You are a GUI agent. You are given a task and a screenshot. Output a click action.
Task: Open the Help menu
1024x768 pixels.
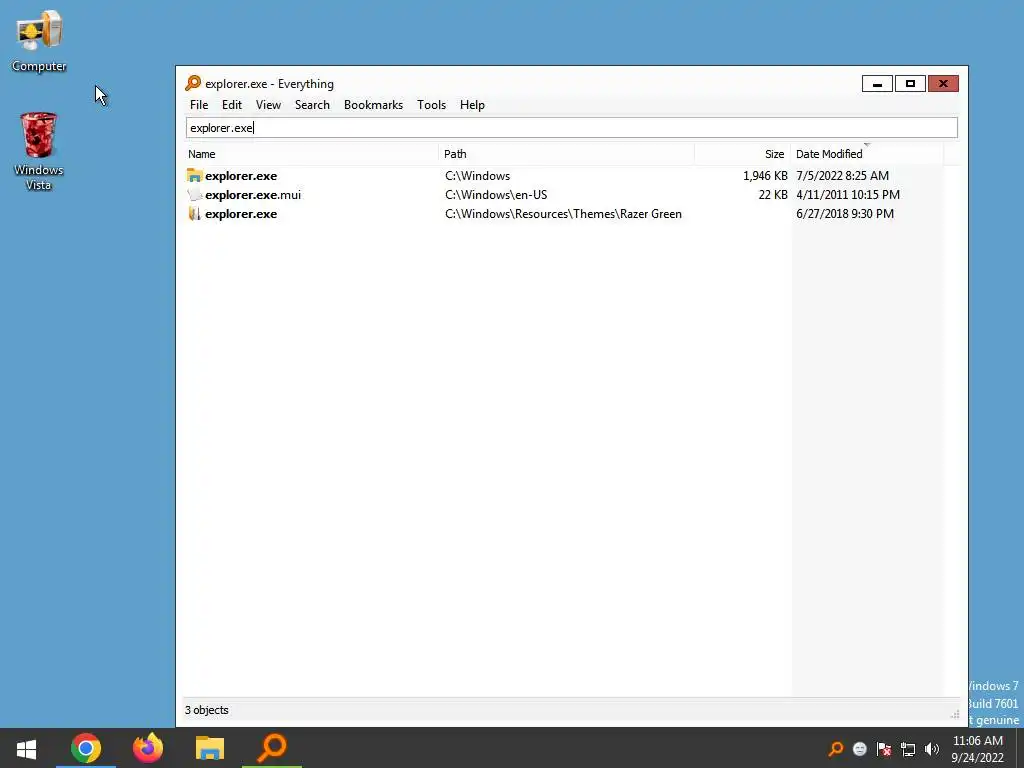[472, 104]
